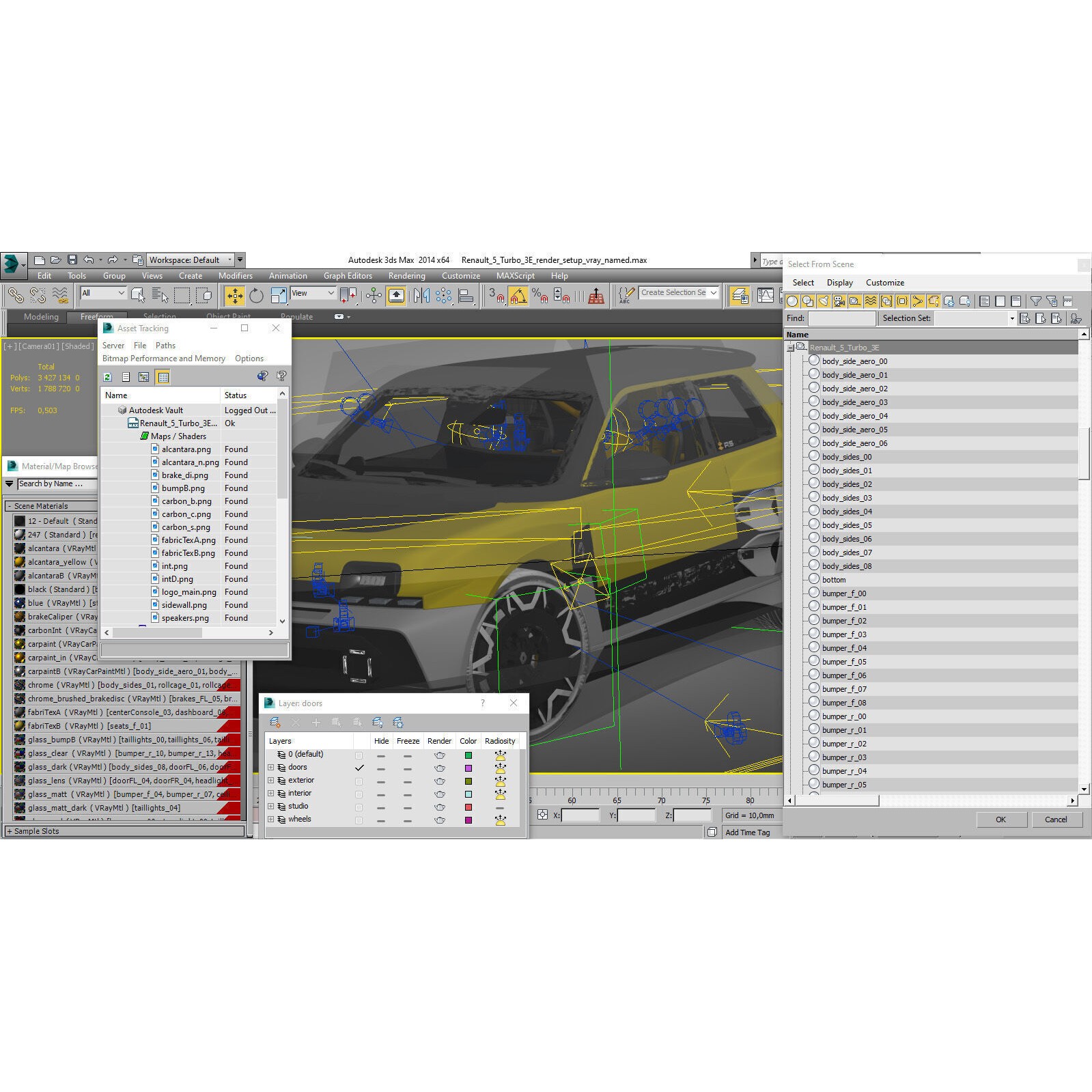Image resolution: width=1092 pixels, height=1092 pixels.
Task: Click the 0 (default) layer green color swatch
Action: 468,755
